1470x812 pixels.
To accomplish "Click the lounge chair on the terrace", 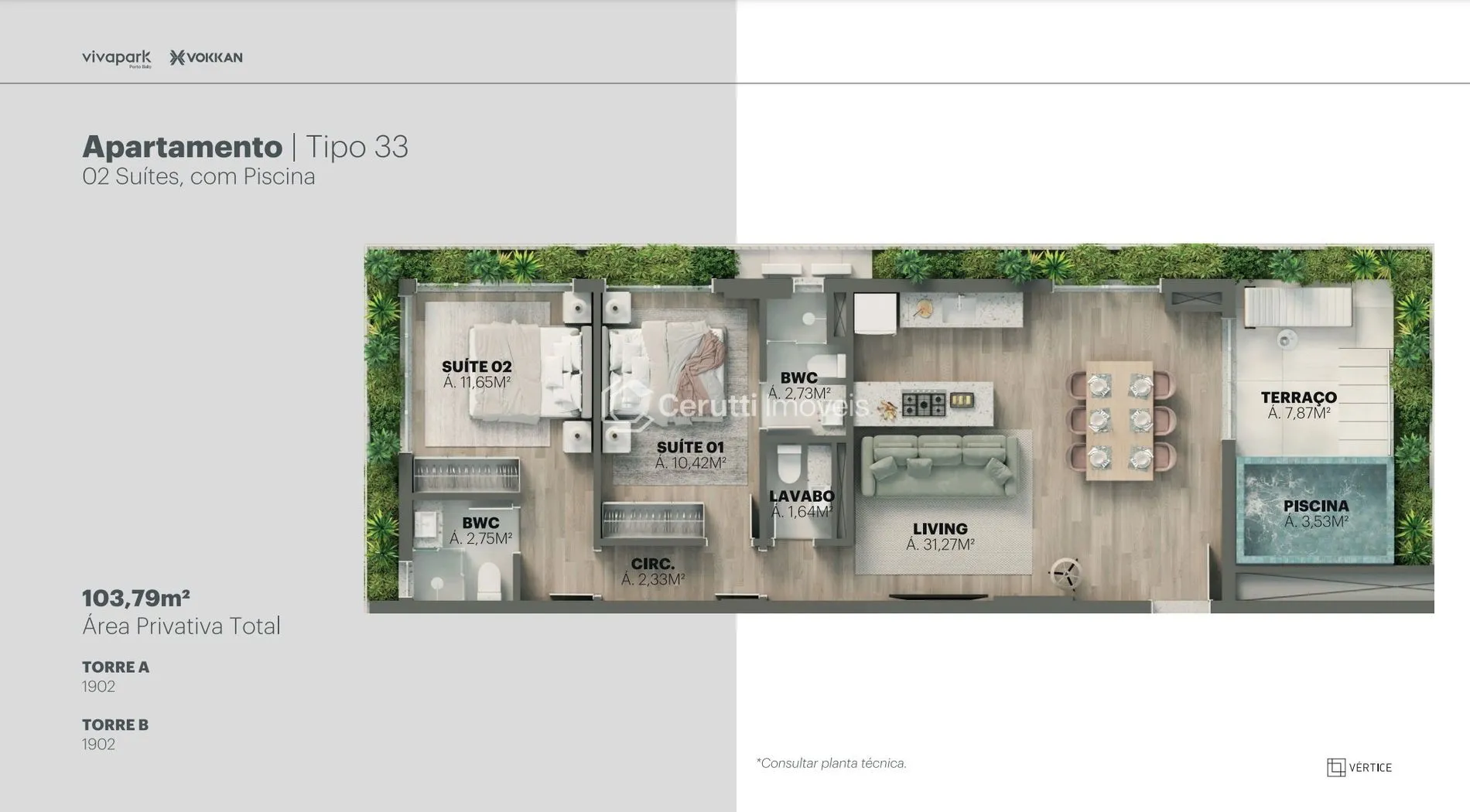I will point(1297,308).
